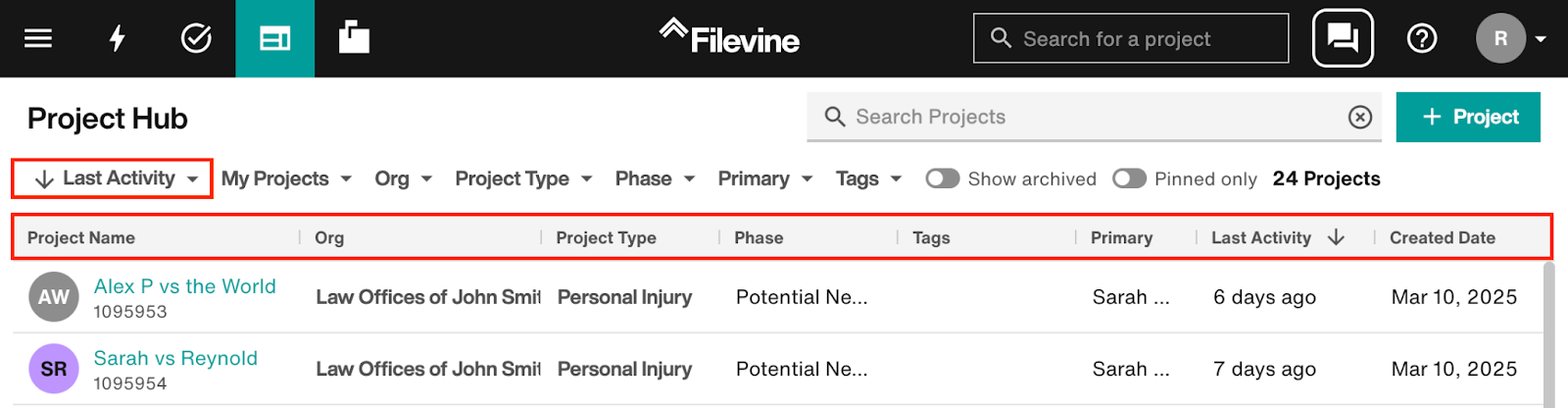Clear the Search Projects field
The width and height of the screenshot is (1568, 408).
pyautogui.click(x=1360, y=118)
